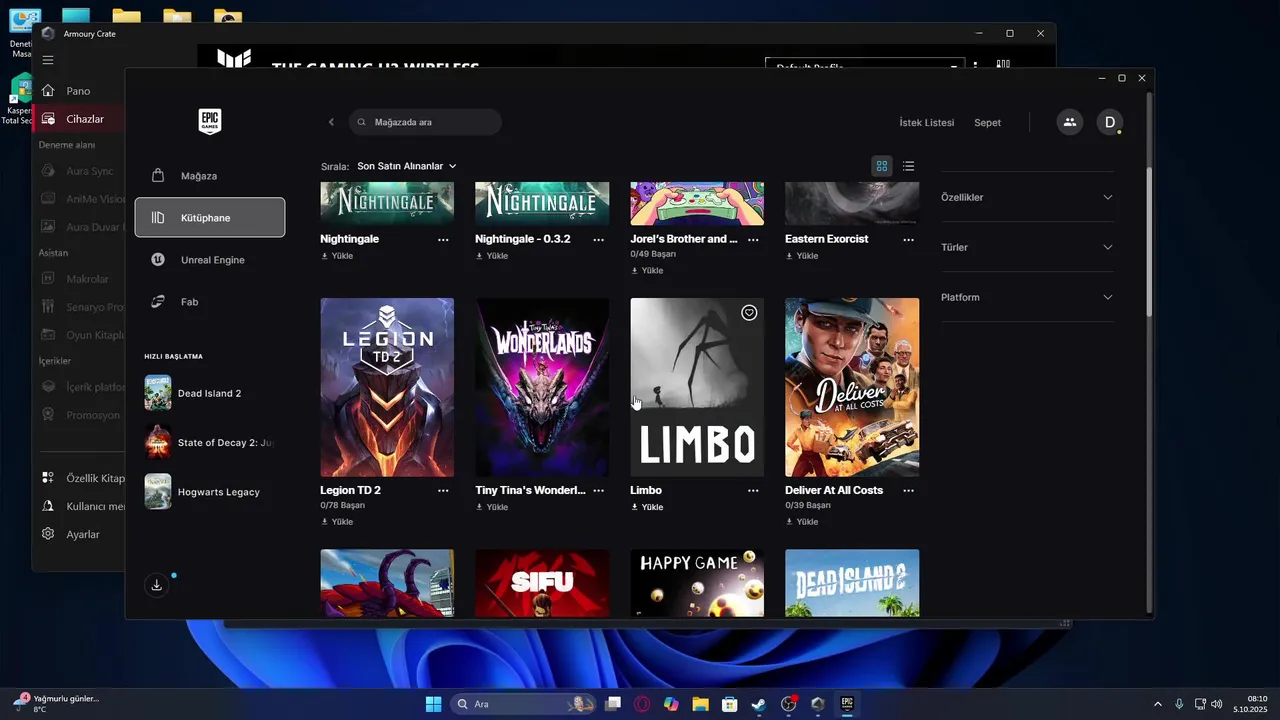Open the D profile avatar menu
This screenshot has width=1280, height=720.
[x=1109, y=122]
